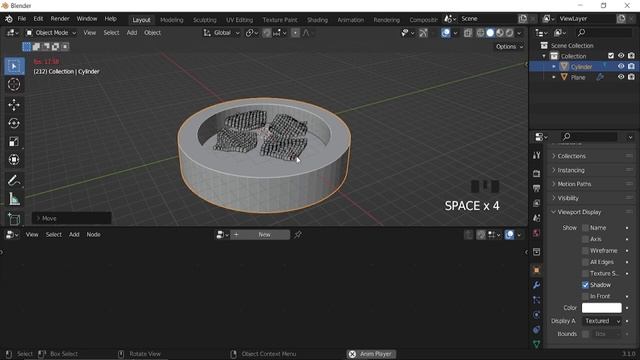640x360 pixels.
Task: Exclude Collection via its checkbox
Action: (611, 56)
